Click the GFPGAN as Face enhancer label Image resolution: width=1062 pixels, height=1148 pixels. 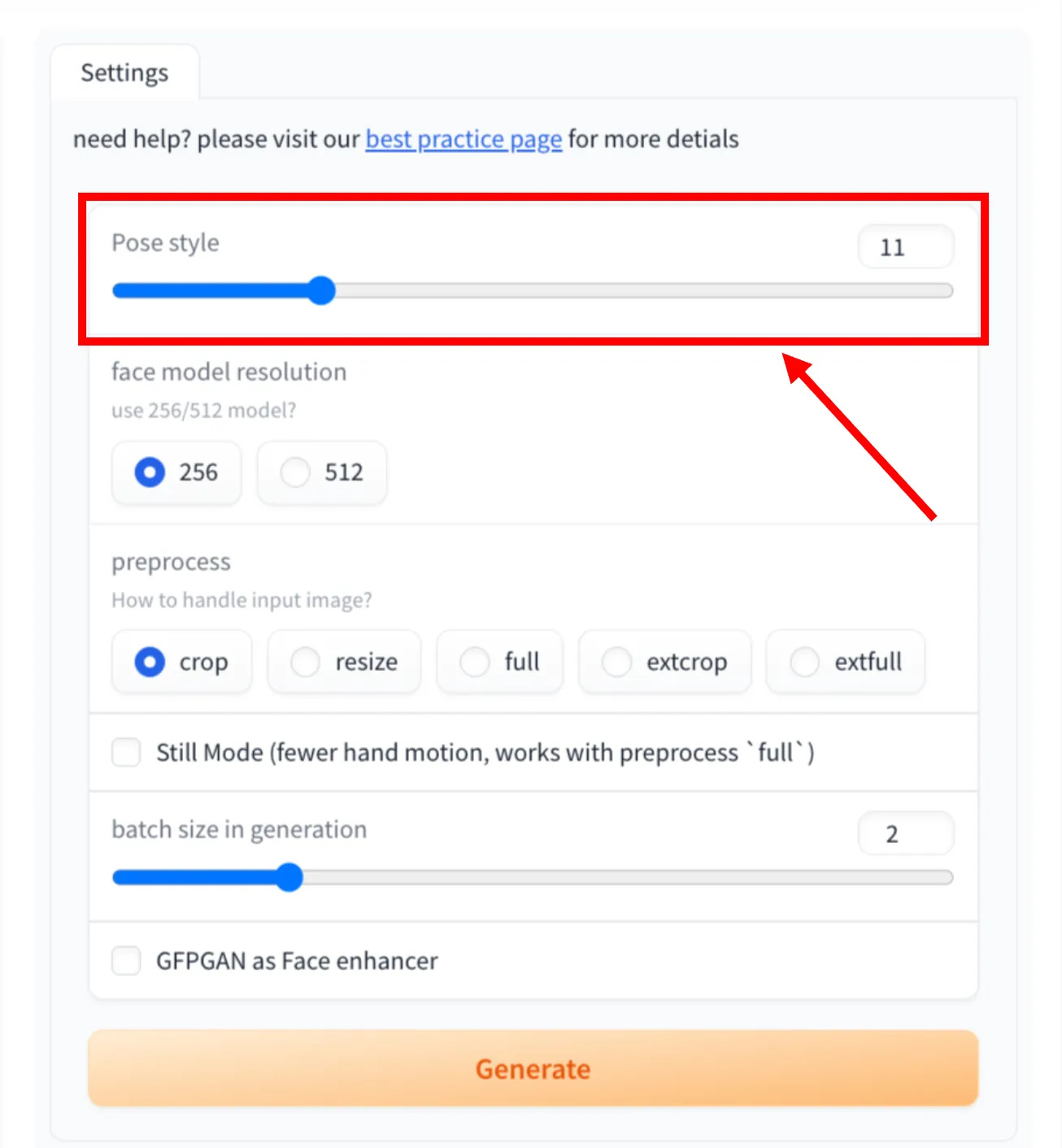click(296, 960)
